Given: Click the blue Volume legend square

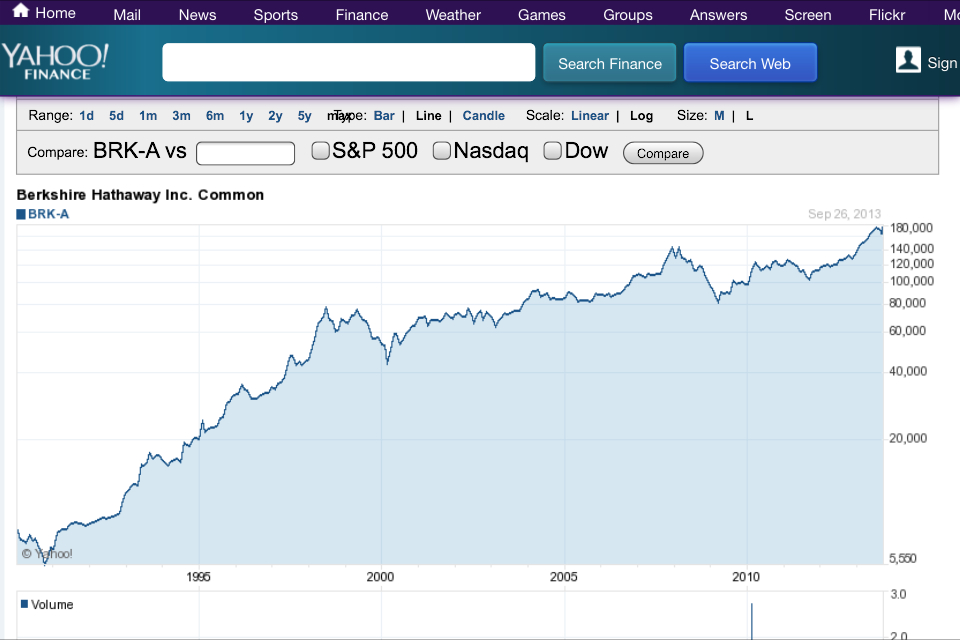Looking at the screenshot, I should (24, 604).
